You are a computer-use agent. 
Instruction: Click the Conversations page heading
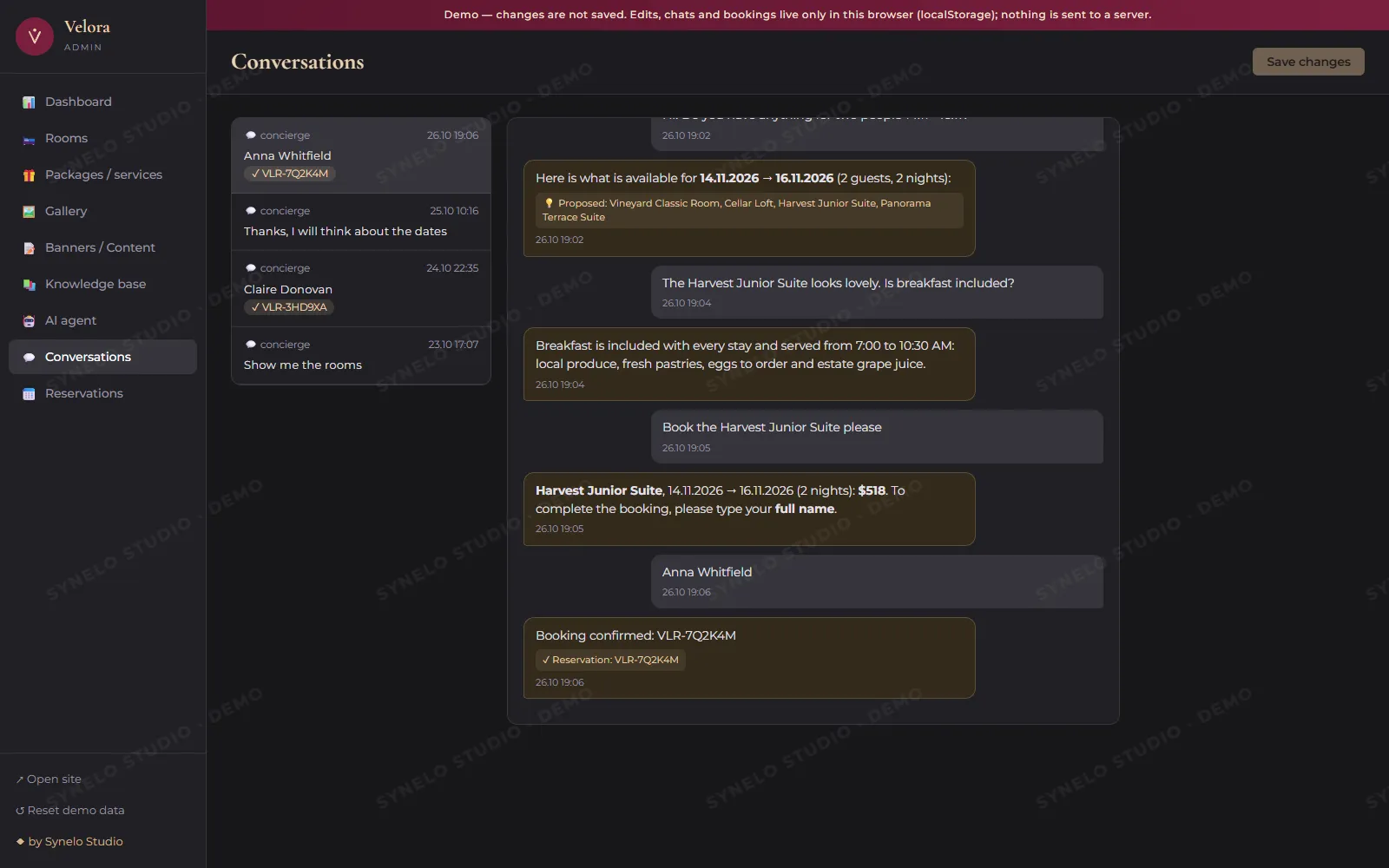pos(298,62)
